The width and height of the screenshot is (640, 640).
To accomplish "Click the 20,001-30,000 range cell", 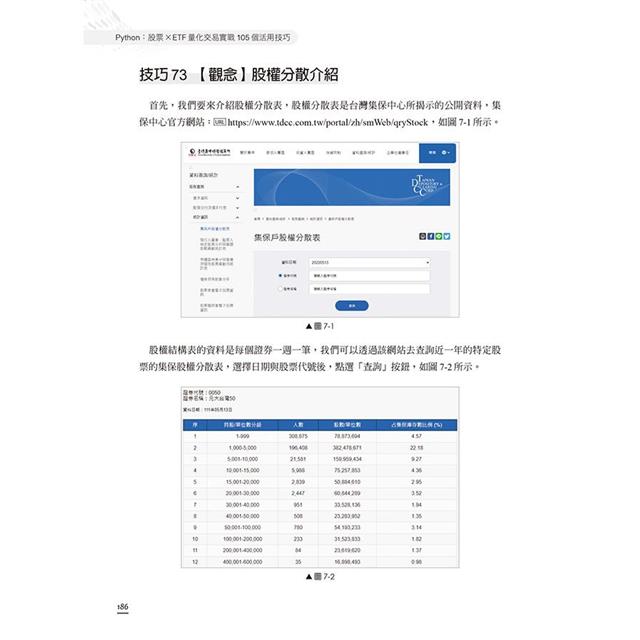I will coord(242,493).
